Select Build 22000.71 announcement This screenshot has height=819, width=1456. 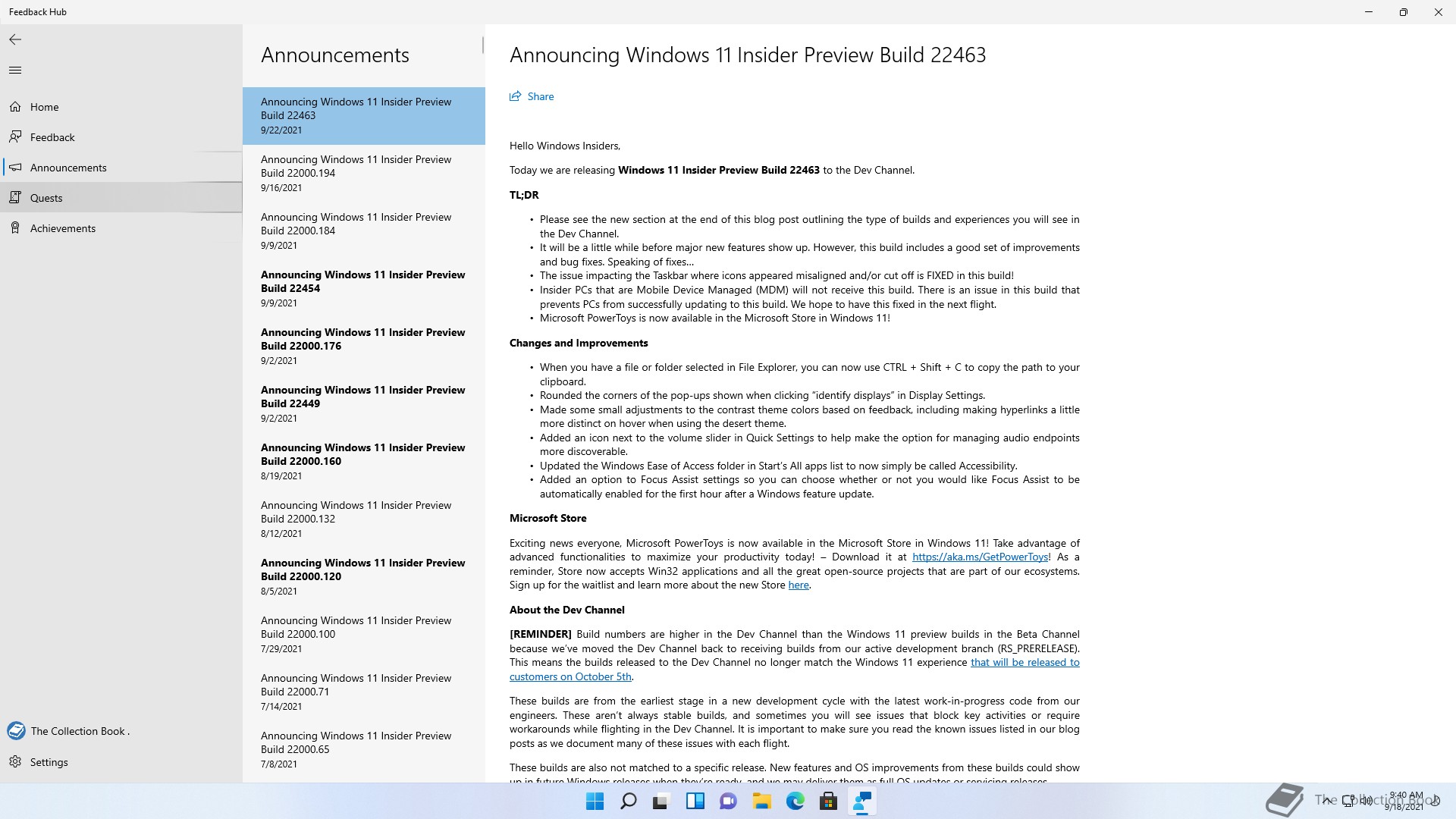tap(364, 692)
